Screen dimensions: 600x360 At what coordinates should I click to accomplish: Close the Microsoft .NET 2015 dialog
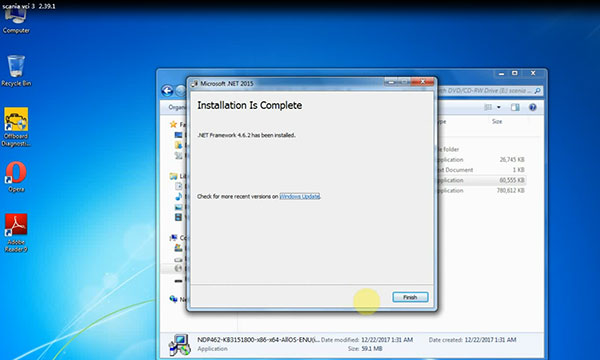(x=423, y=81)
